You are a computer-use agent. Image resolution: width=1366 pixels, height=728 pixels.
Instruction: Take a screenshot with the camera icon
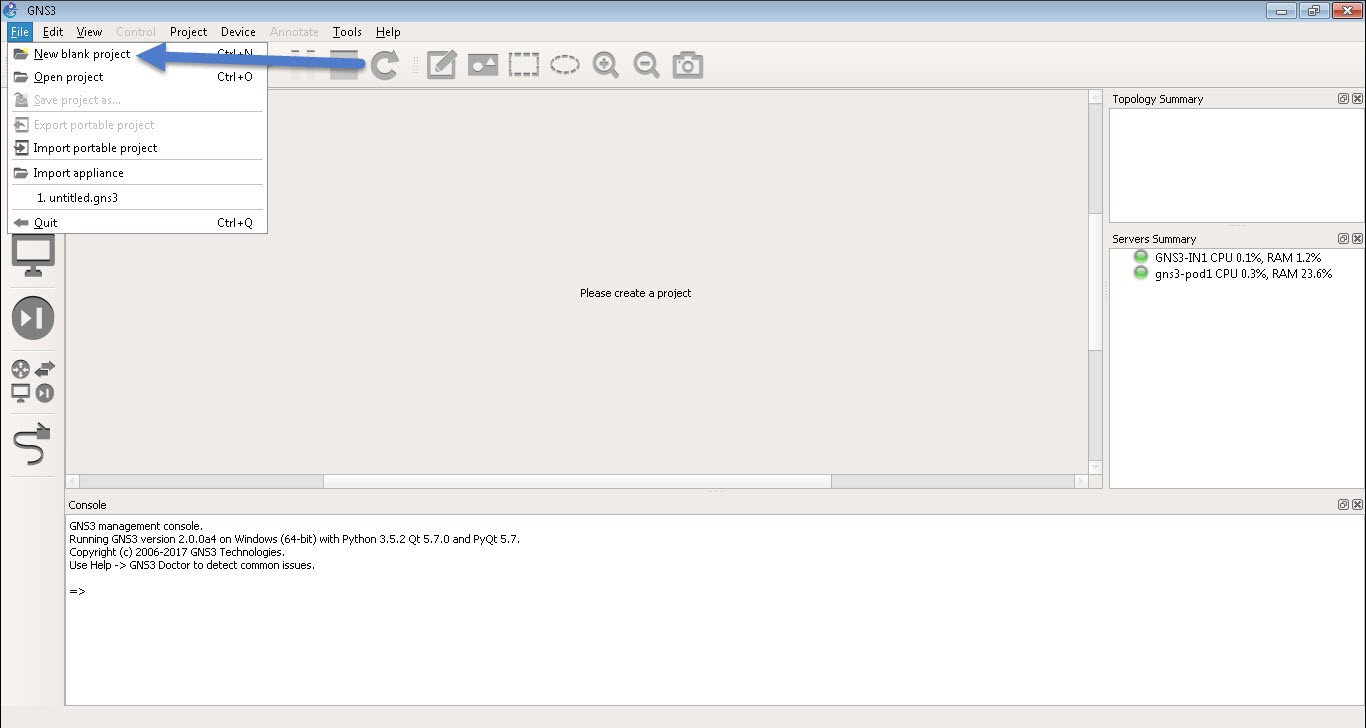click(688, 65)
